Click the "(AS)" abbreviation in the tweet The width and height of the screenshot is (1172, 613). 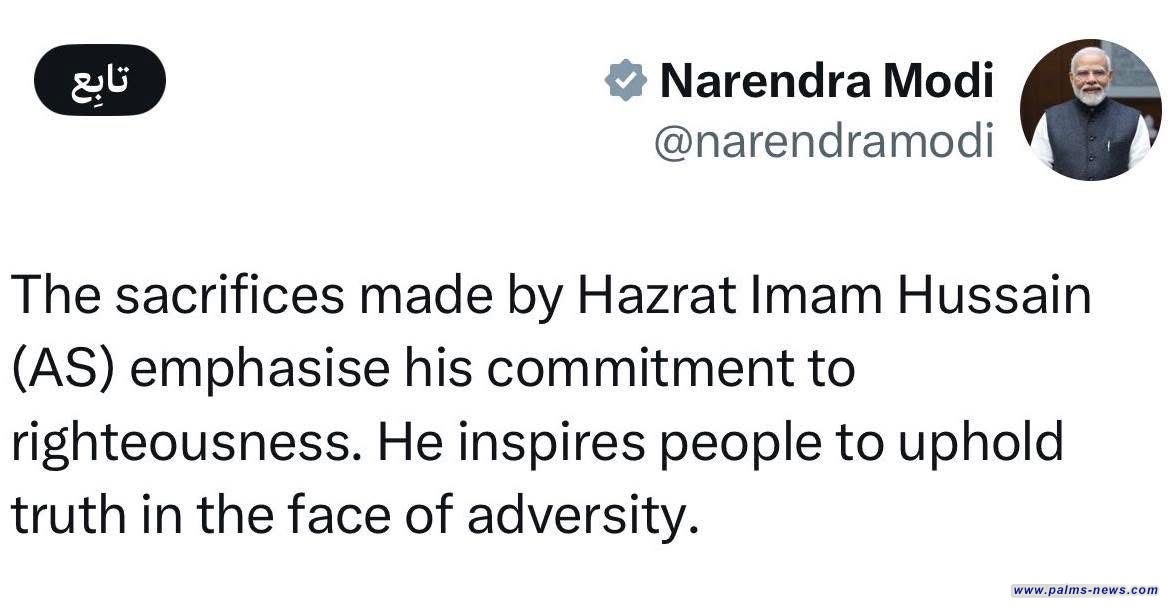pyautogui.click(x=65, y=369)
